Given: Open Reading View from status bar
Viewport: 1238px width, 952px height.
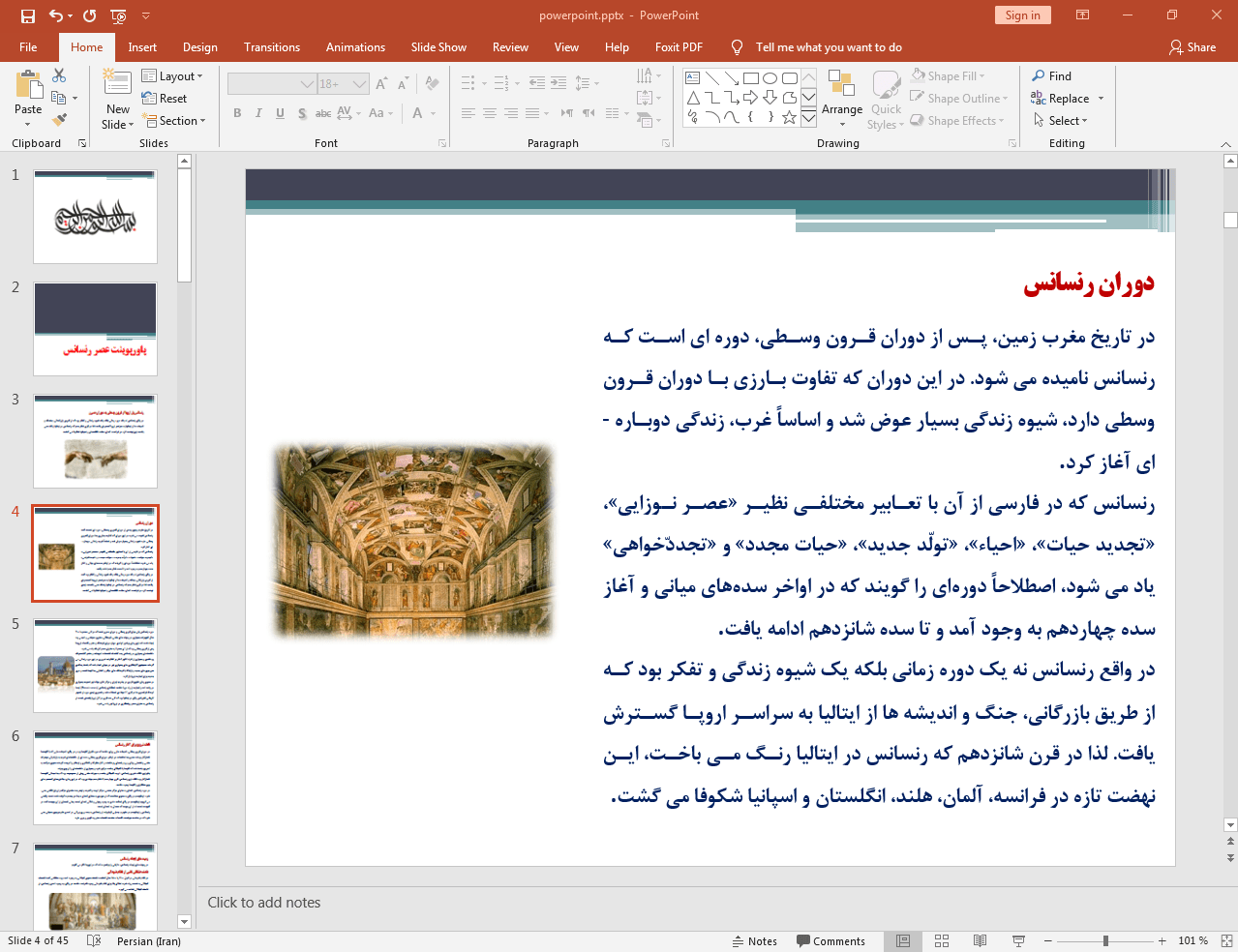Looking at the screenshot, I should point(980,941).
